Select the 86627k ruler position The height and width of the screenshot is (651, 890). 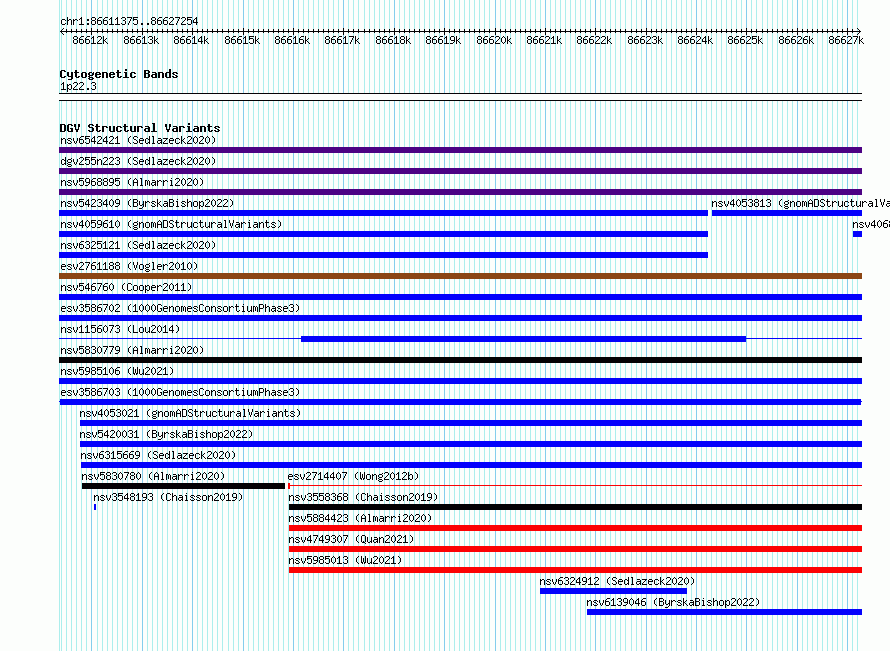coord(846,40)
